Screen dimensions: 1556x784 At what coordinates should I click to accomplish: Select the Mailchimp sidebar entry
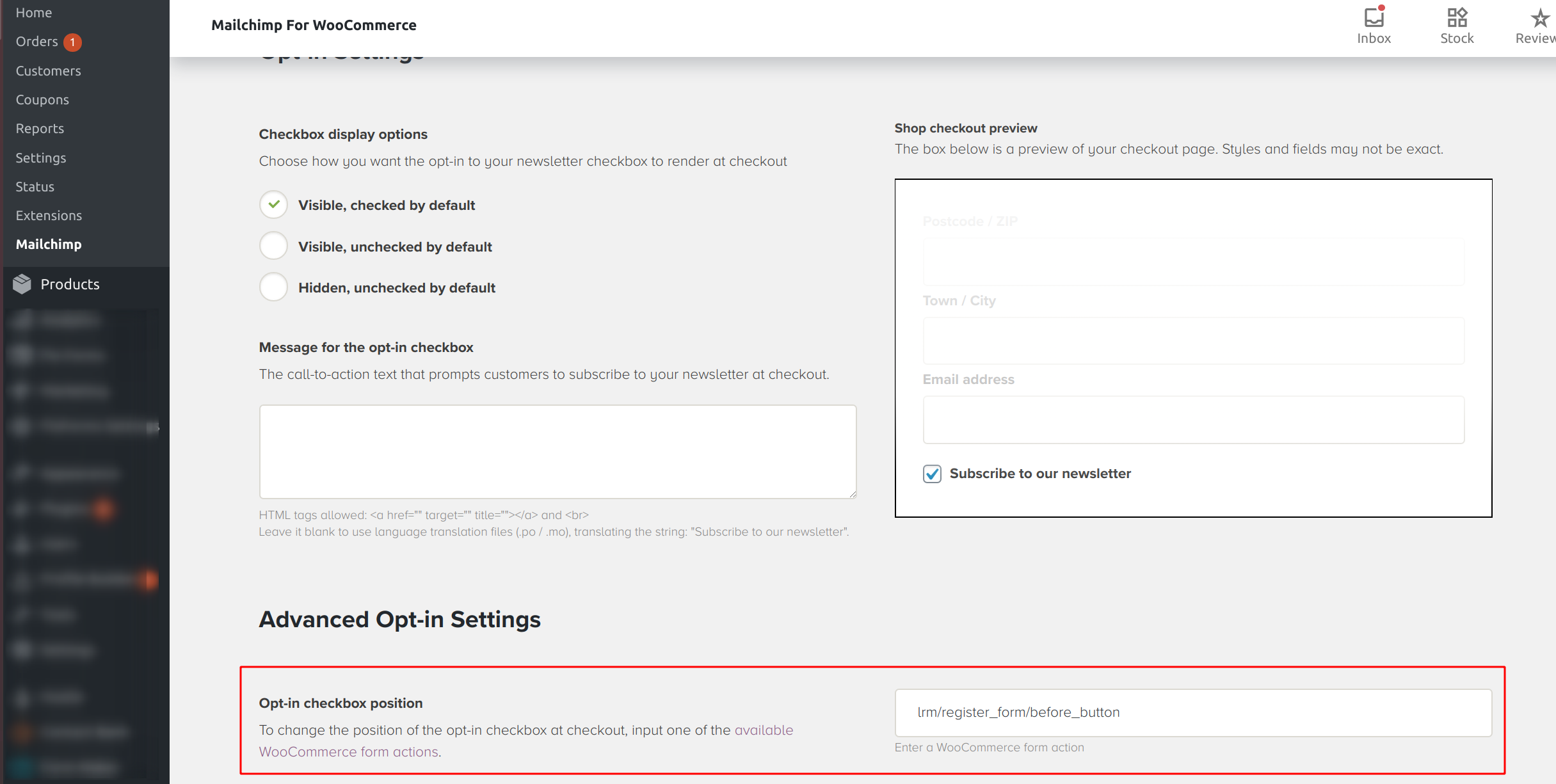[49, 244]
